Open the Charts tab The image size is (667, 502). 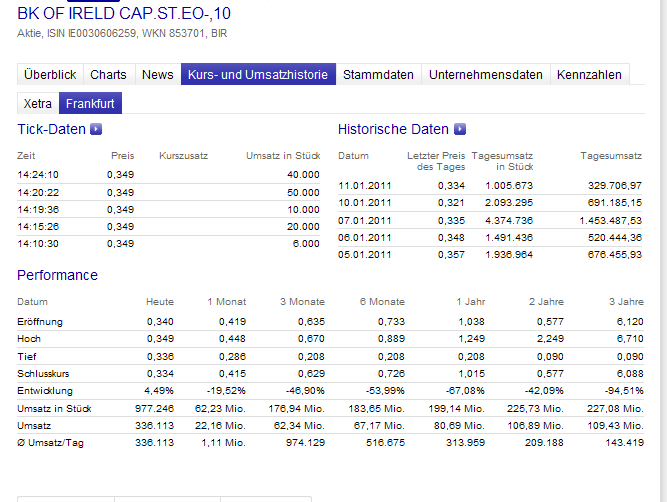pyautogui.click(x=108, y=75)
